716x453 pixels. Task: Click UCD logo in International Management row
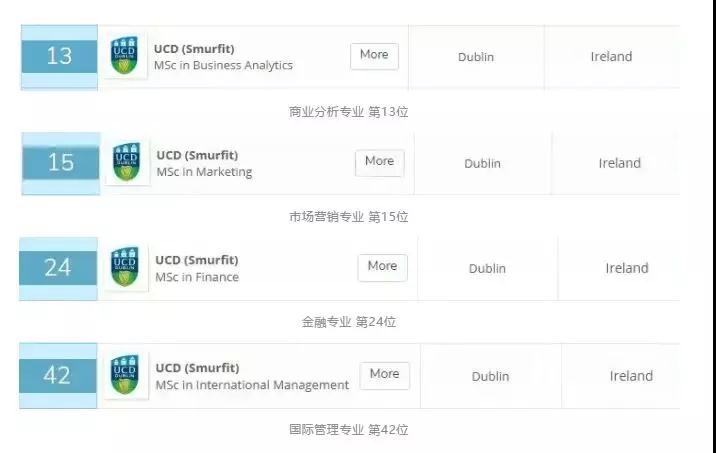coord(126,375)
